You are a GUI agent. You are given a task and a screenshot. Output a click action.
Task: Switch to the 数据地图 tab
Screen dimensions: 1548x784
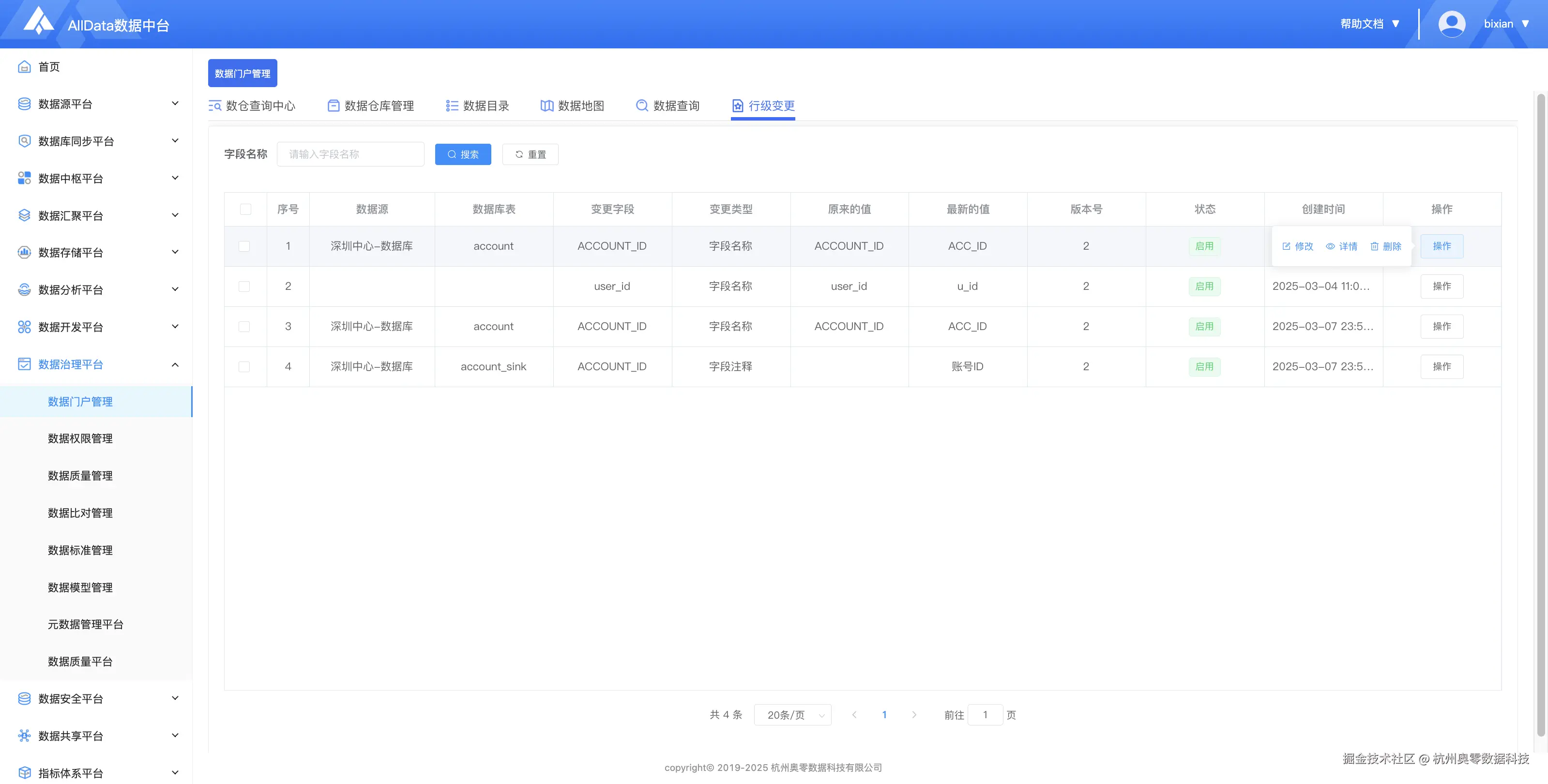[x=572, y=106]
